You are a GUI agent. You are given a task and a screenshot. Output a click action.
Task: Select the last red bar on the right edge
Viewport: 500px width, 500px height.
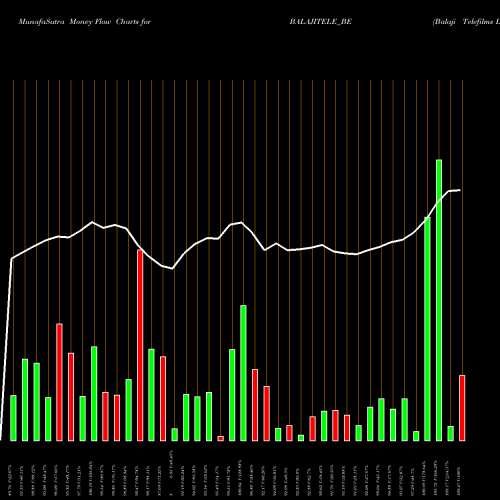click(462, 408)
